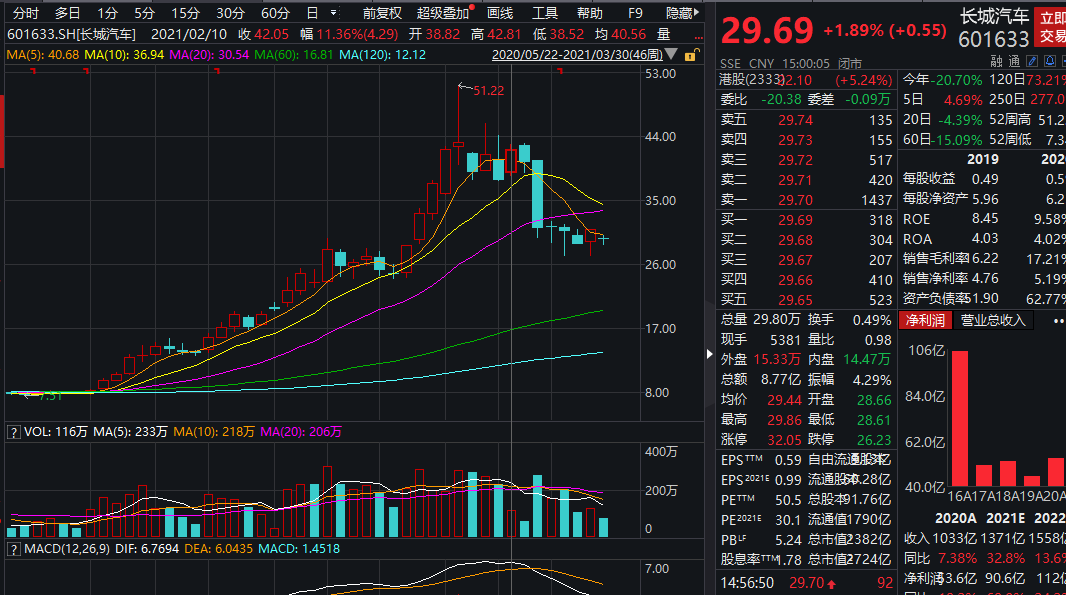Click the 立即交易 trade button
This screenshot has height=595, width=1066.
[x=1051, y=27]
